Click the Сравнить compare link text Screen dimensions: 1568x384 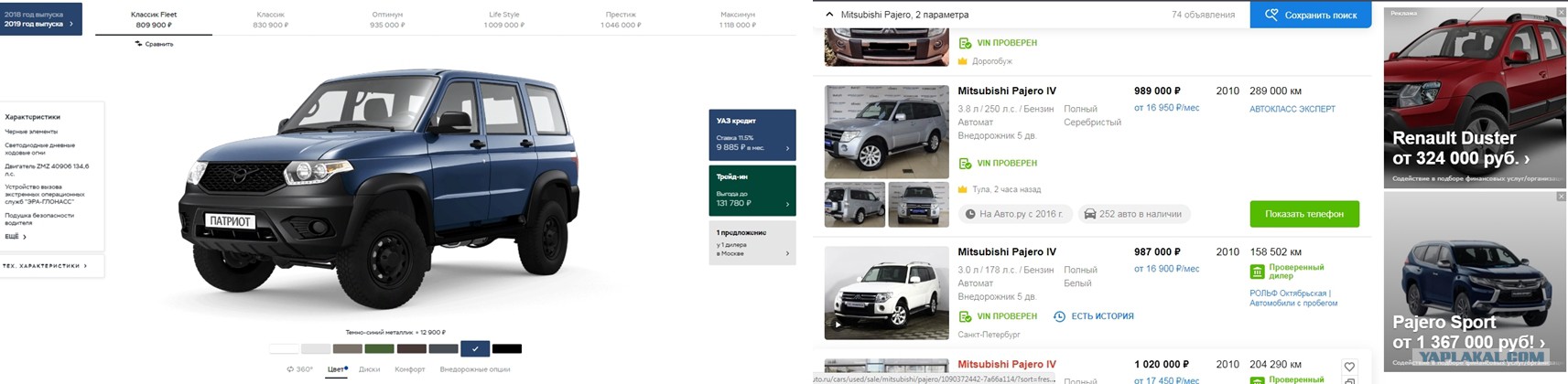coord(159,44)
